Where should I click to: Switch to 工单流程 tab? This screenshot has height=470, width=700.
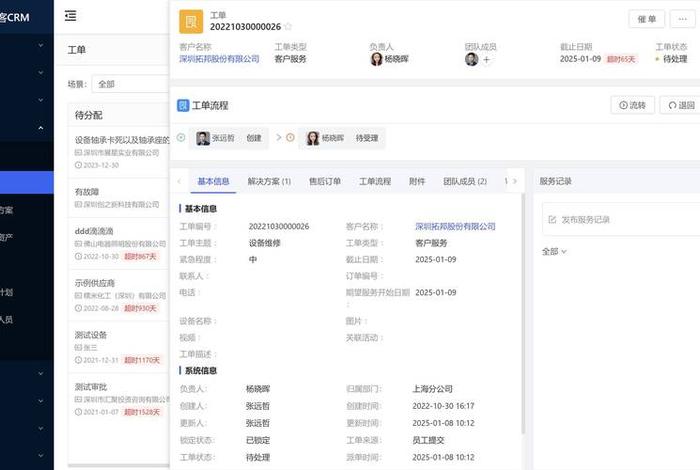(375, 181)
